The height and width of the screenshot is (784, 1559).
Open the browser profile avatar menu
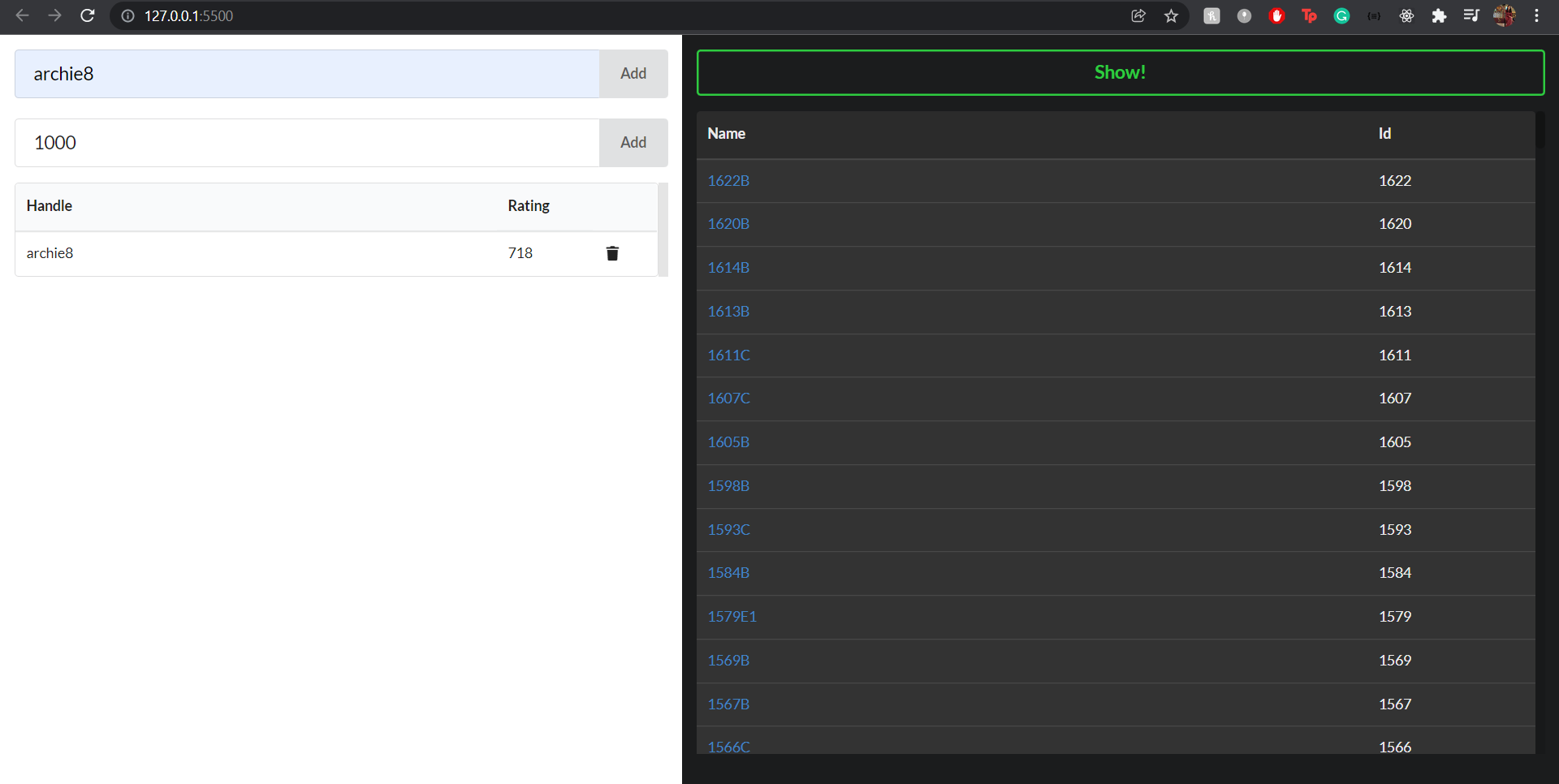1505,15
